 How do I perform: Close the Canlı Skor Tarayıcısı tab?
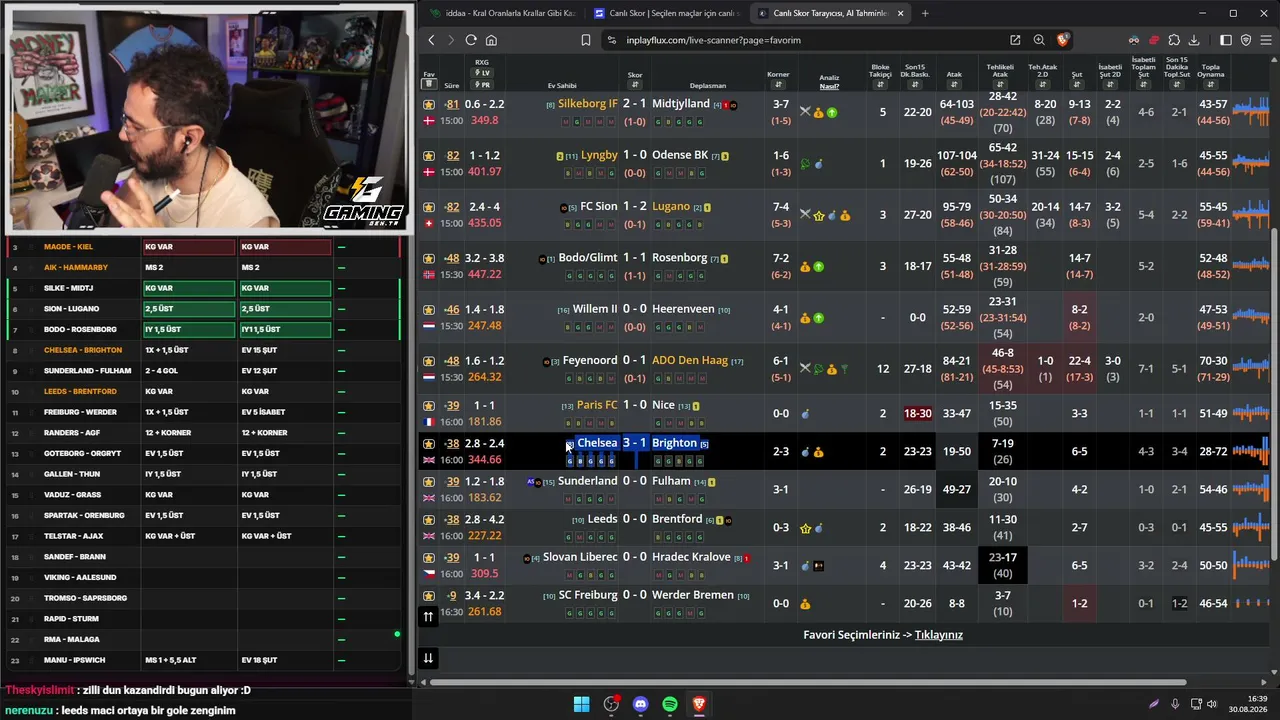coord(900,13)
